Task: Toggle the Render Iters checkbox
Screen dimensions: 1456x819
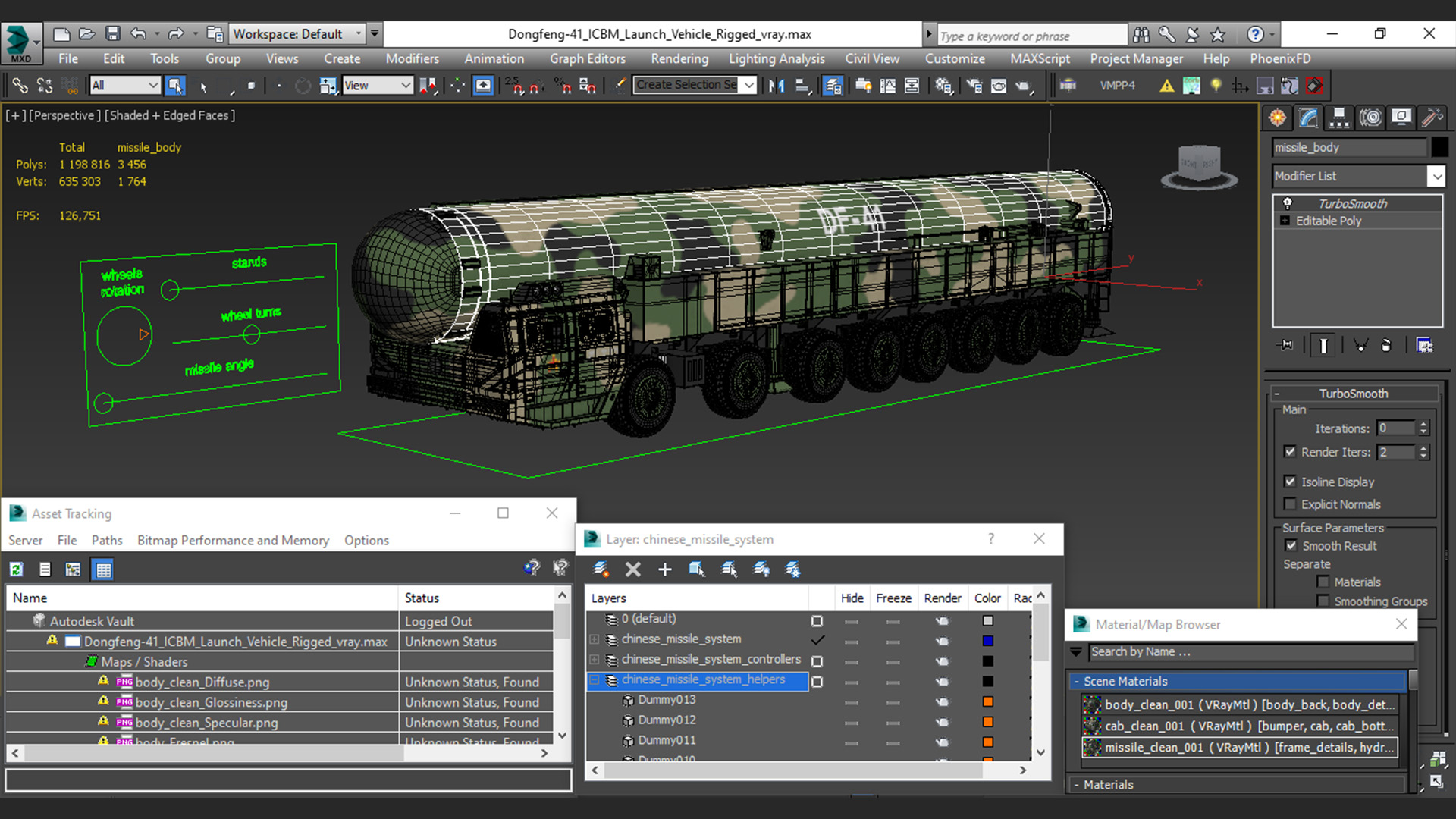Action: (x=1290, y=452)
